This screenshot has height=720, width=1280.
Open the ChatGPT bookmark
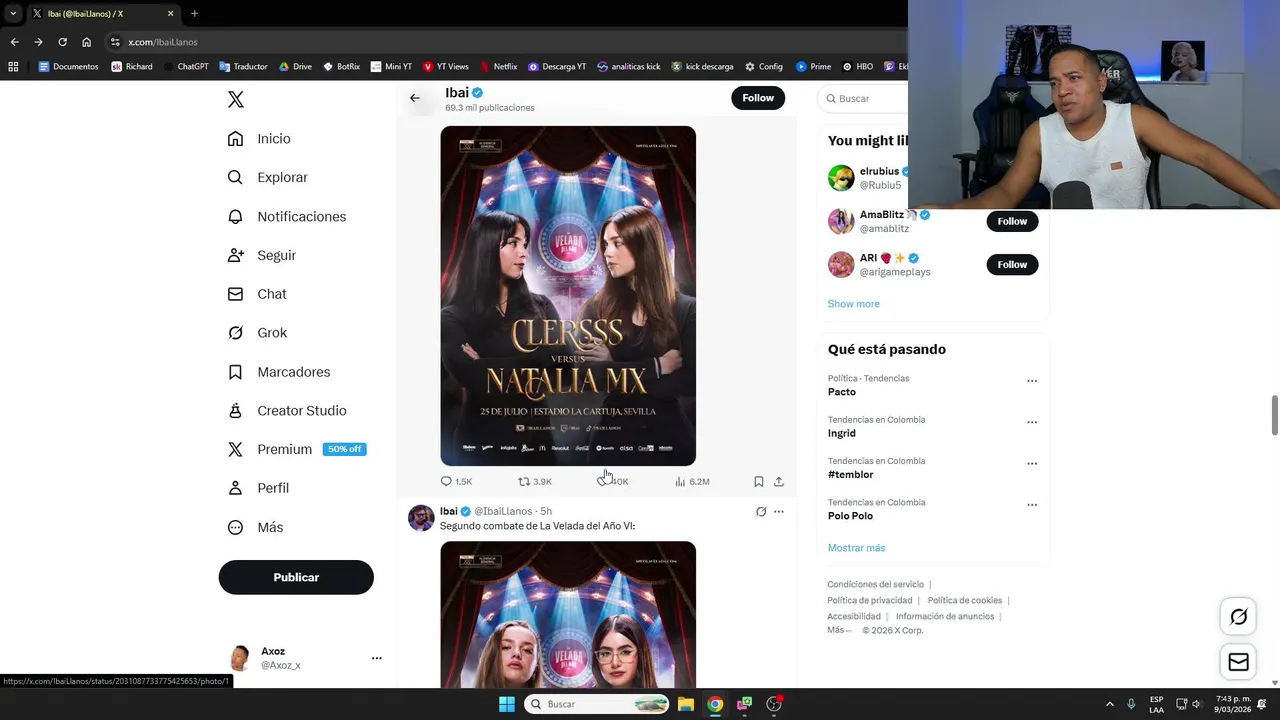click(184, 67)
